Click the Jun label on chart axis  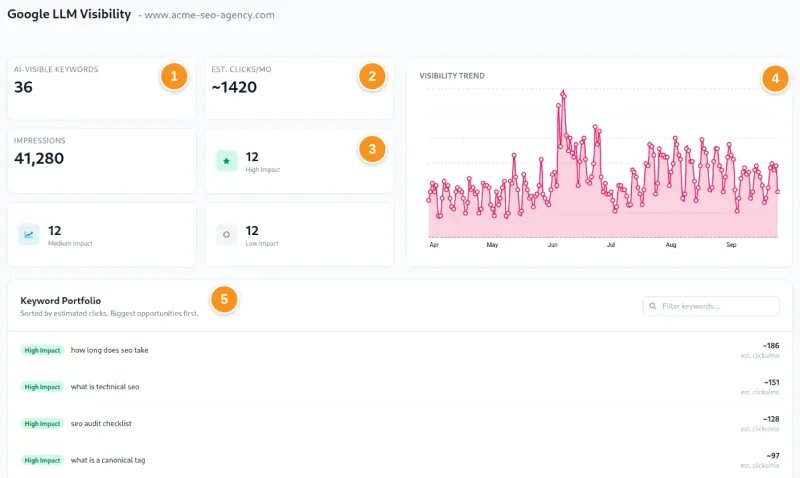click(553, 245)
